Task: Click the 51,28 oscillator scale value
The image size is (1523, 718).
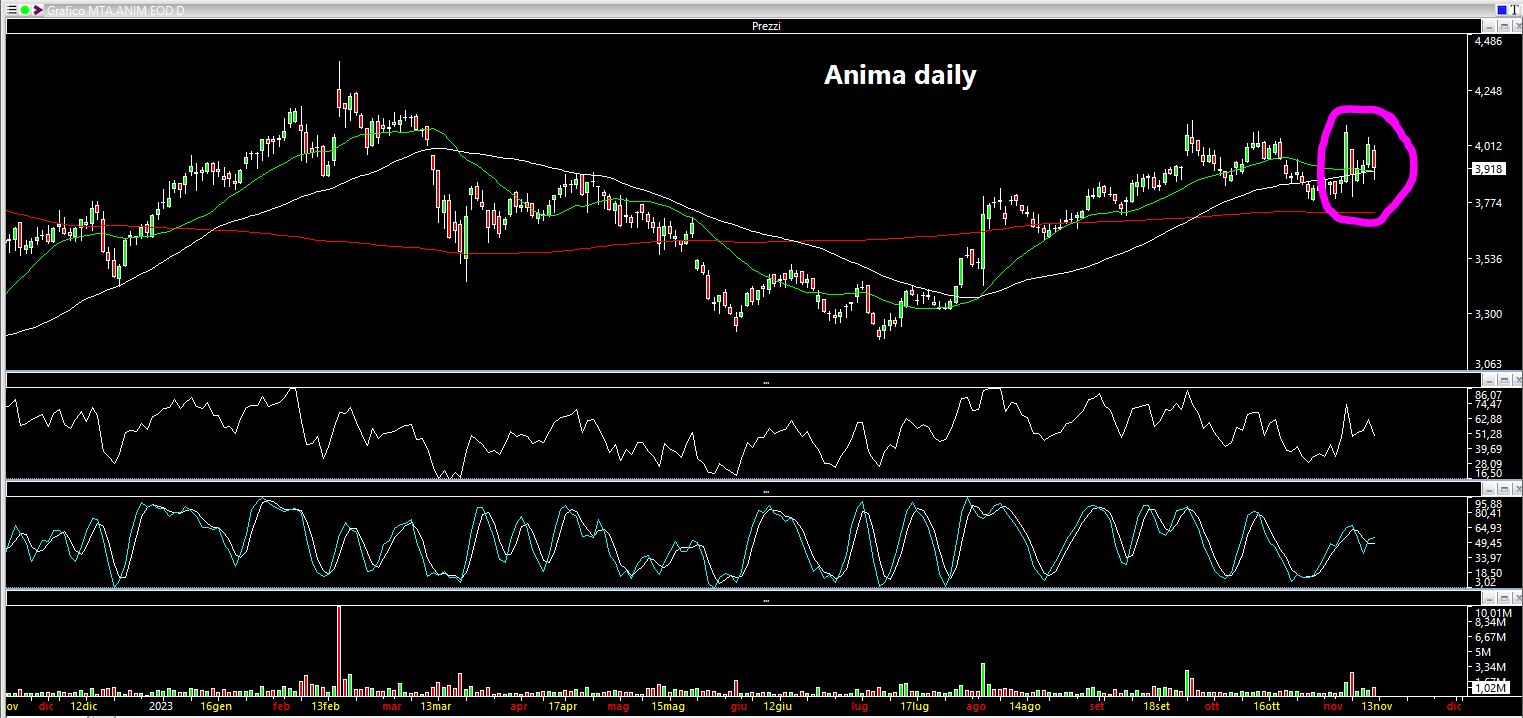Action: point(1489,435)
